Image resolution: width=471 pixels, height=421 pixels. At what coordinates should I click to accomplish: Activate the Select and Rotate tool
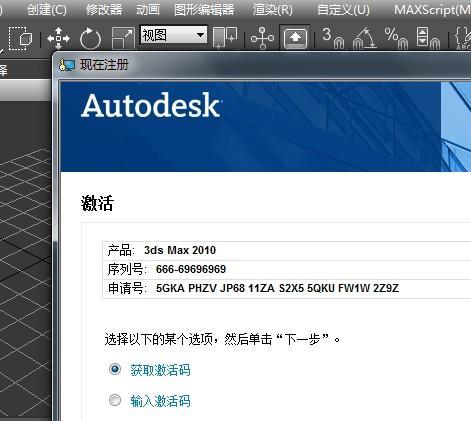90,39
